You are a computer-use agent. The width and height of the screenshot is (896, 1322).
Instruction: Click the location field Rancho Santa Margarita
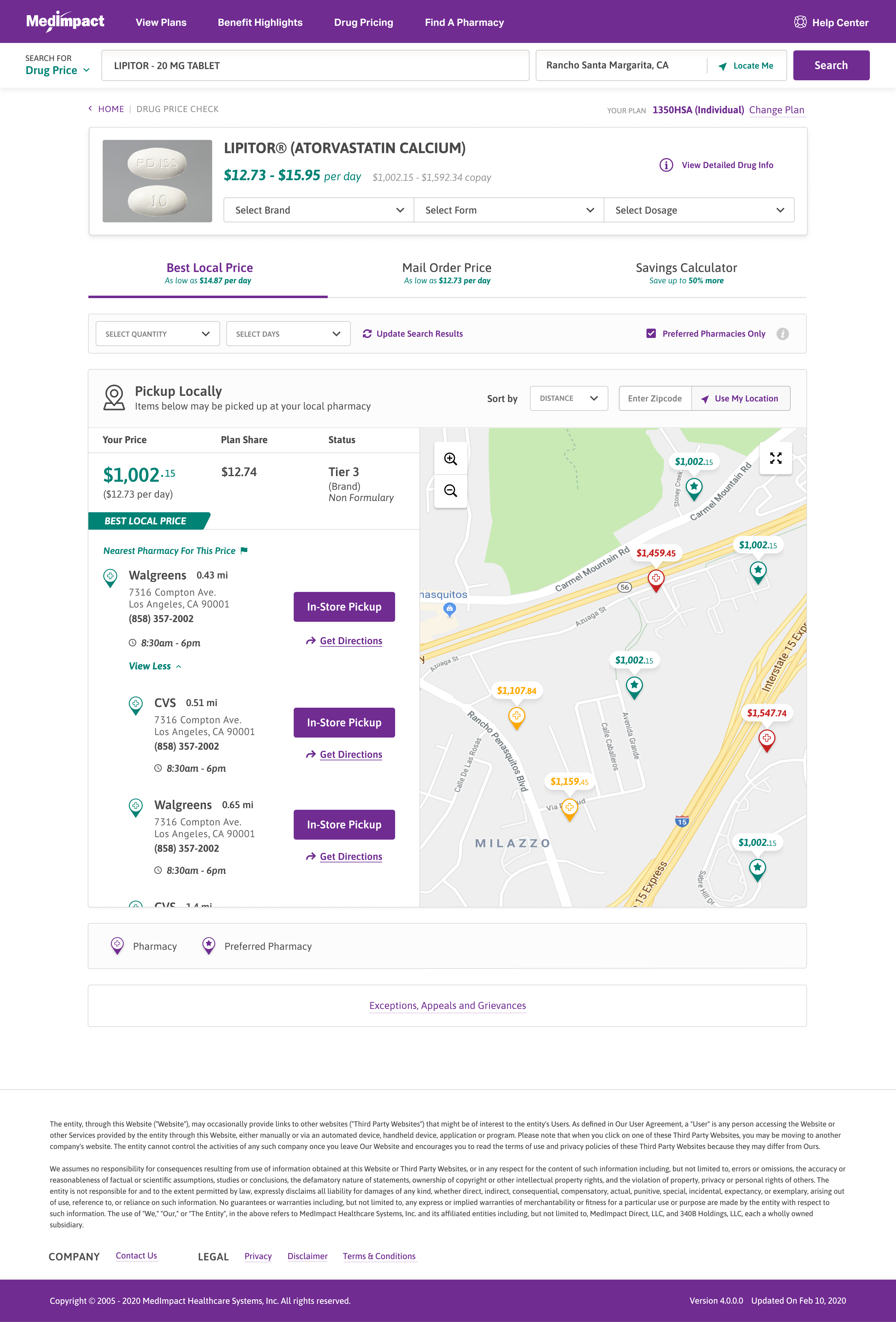point(621,65)
